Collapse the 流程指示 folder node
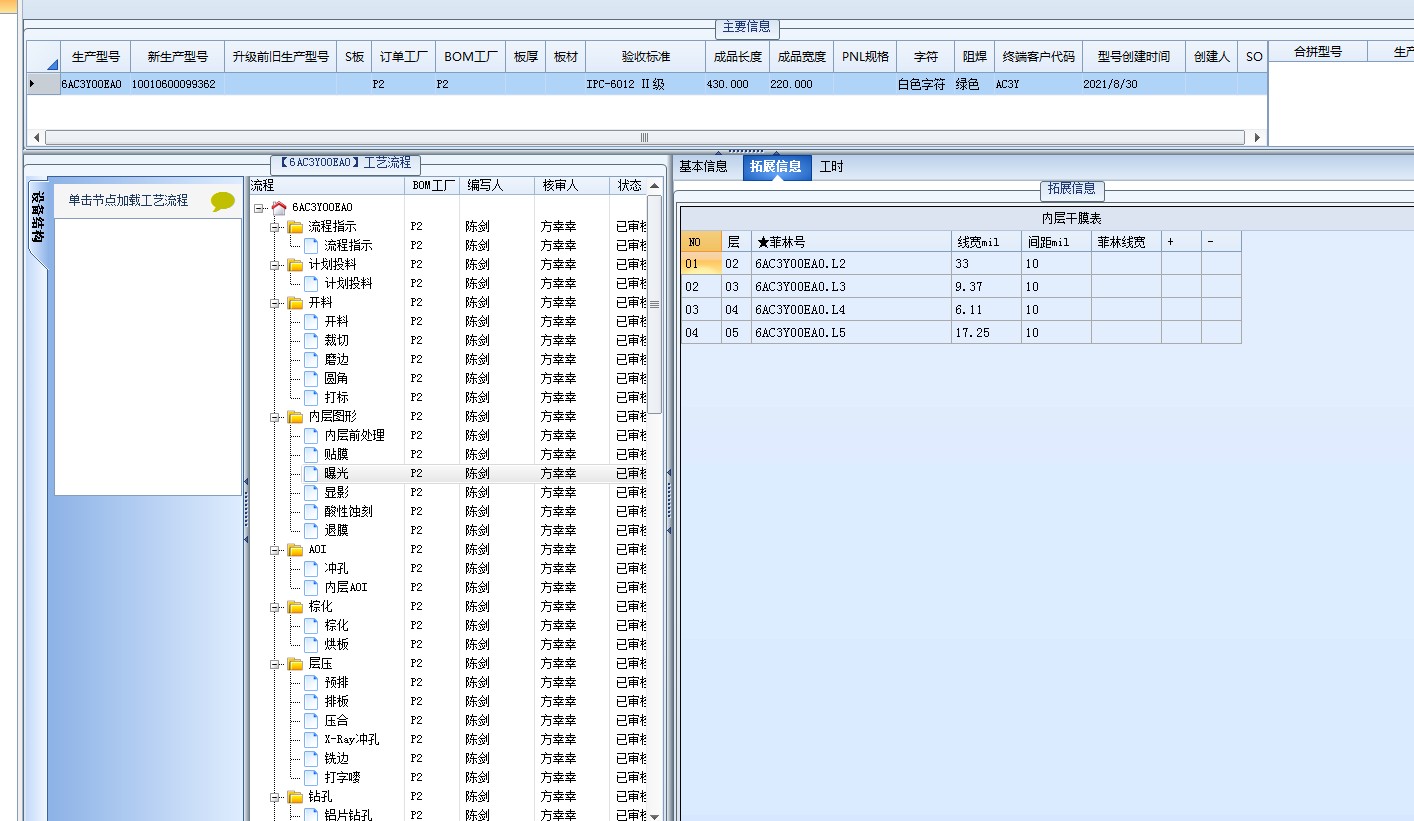 tap(275, 227)
